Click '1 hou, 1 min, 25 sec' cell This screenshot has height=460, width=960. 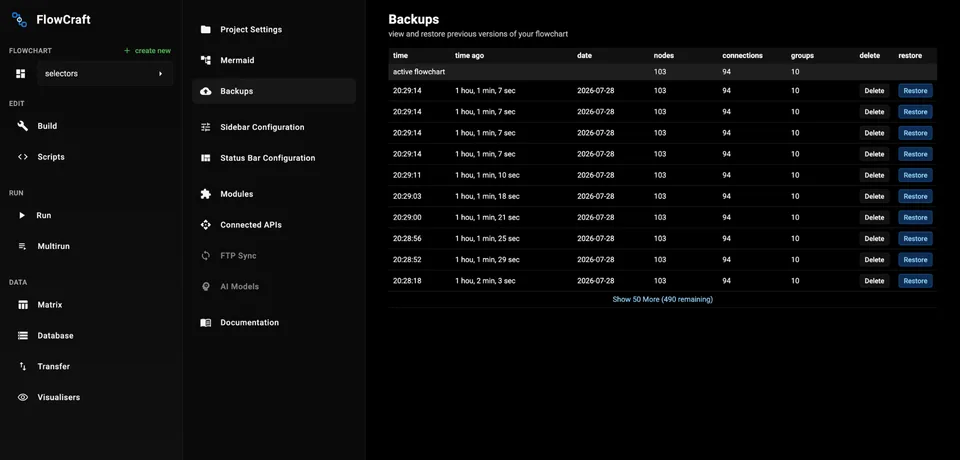click(x=487, y=238)
